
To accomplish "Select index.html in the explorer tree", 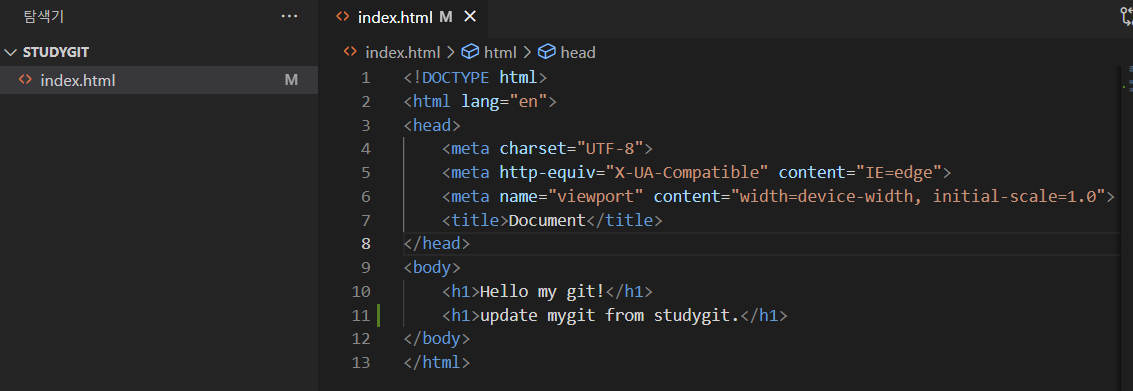I will pos(159,80).
